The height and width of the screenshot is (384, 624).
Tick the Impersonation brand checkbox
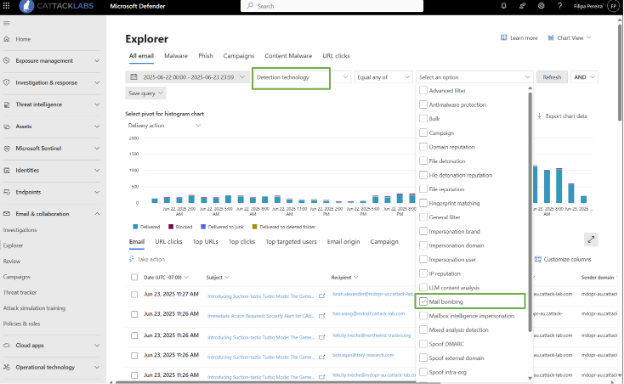423,231
